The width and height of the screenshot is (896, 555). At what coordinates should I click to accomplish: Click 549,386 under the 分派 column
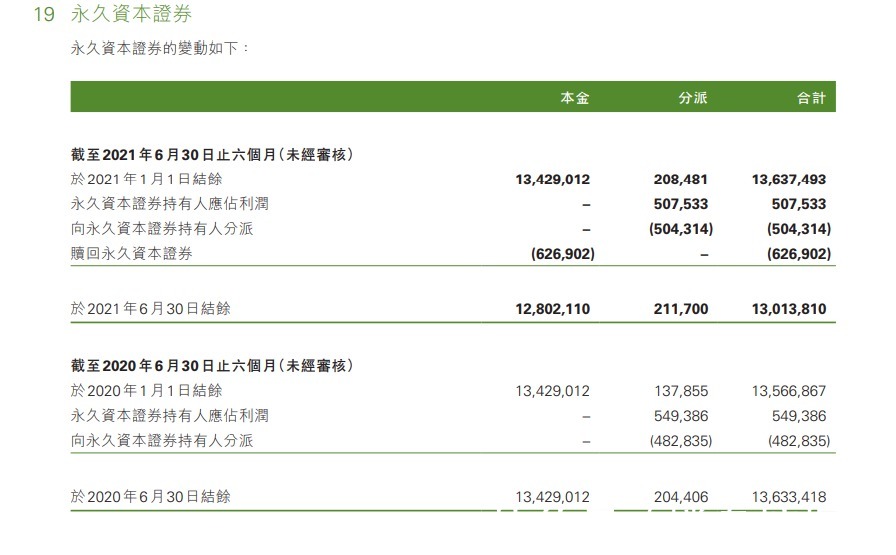coord(681,416)
